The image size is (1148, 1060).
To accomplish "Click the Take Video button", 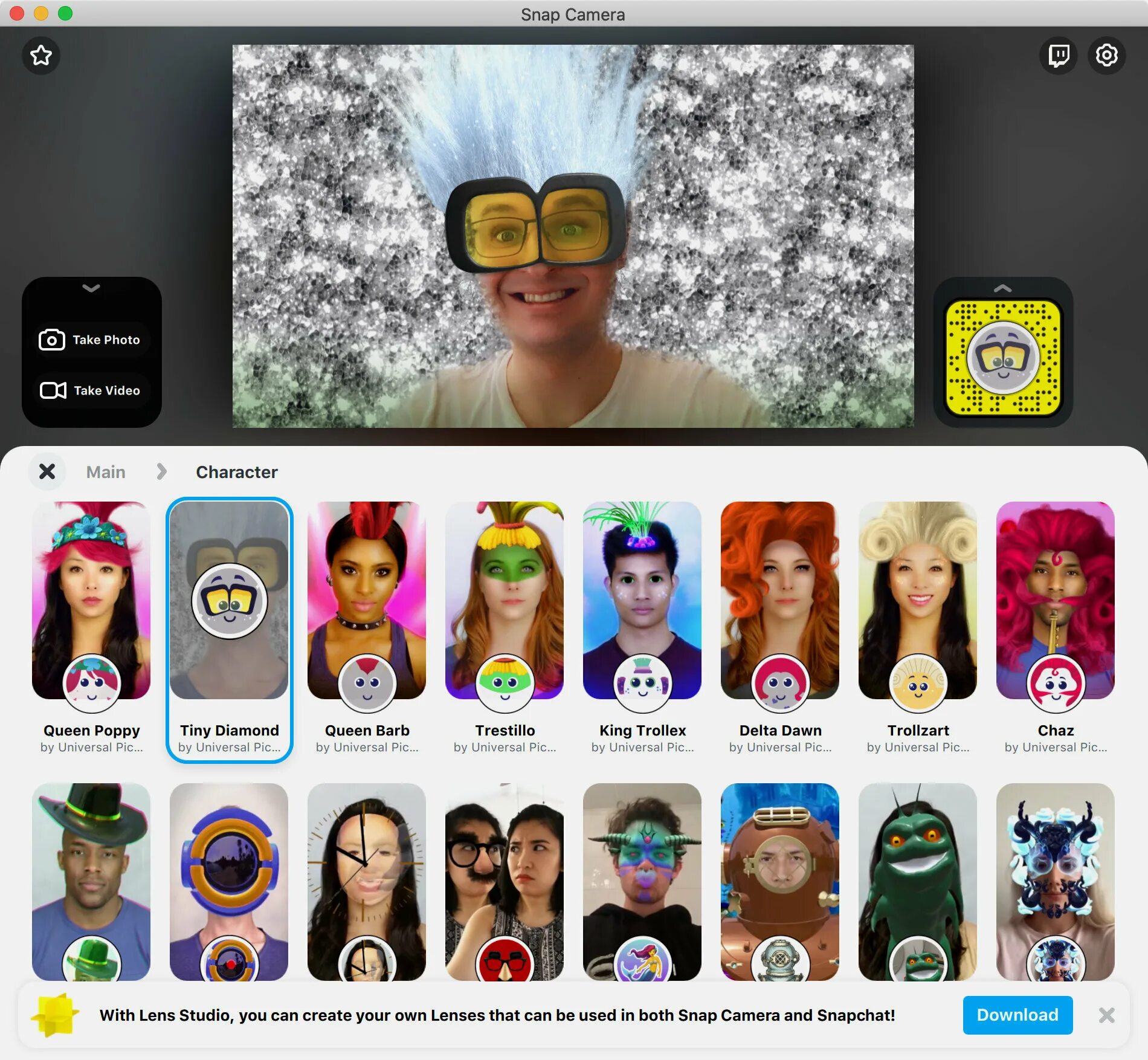I will [x=90, y=390].
